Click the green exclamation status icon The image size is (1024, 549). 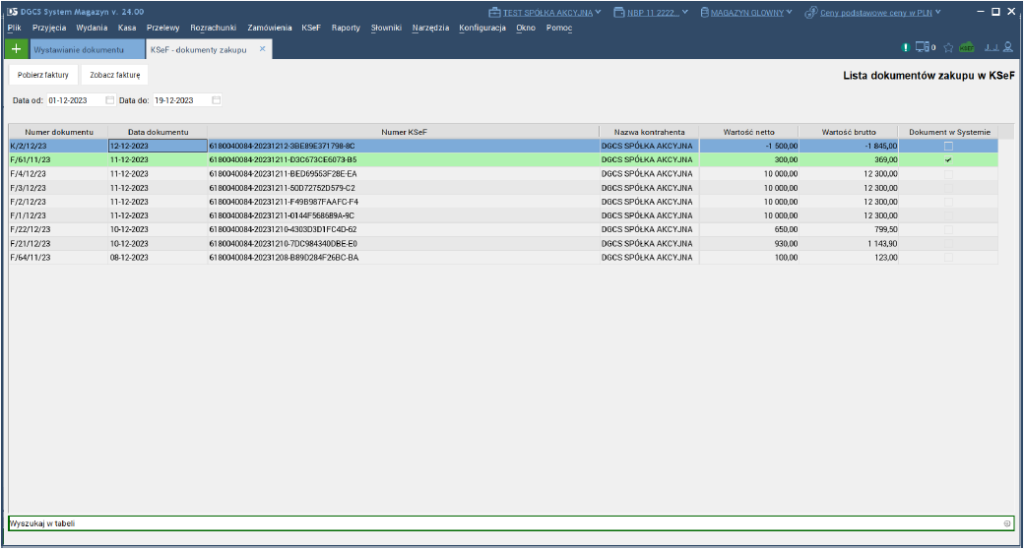coord(906,48)
